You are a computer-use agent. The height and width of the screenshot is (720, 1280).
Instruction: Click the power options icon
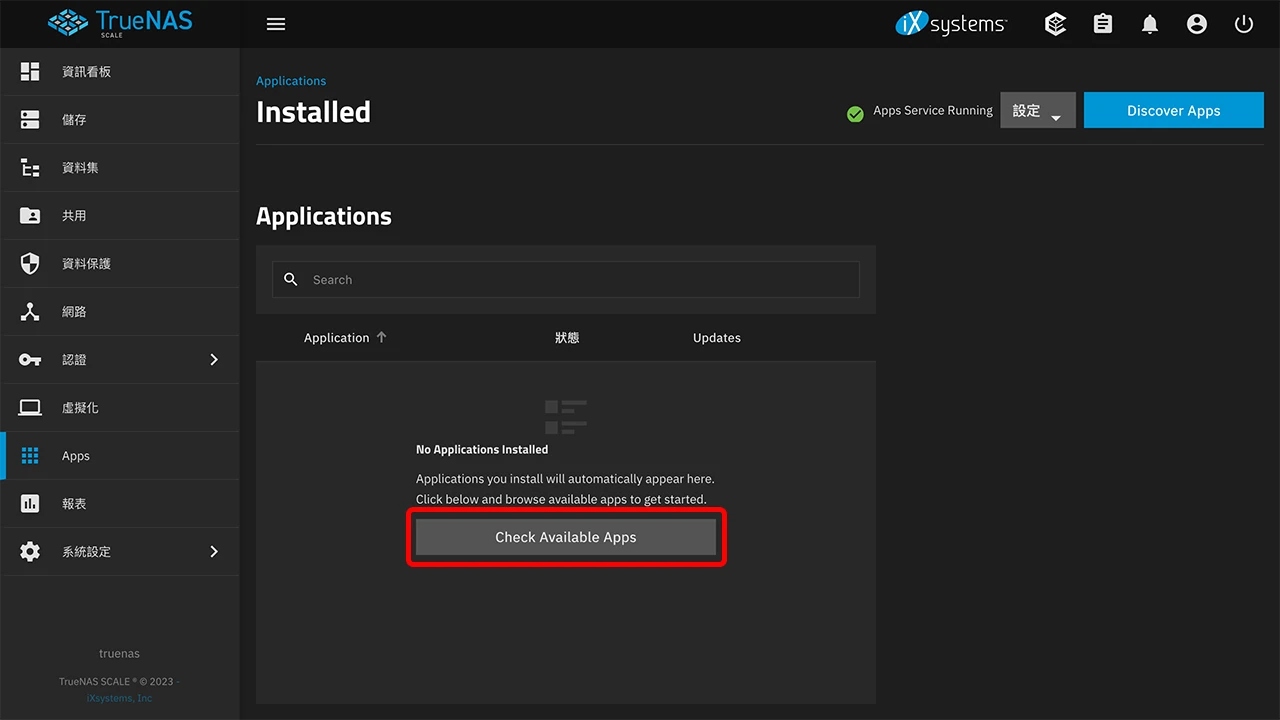coord(1243,23)
